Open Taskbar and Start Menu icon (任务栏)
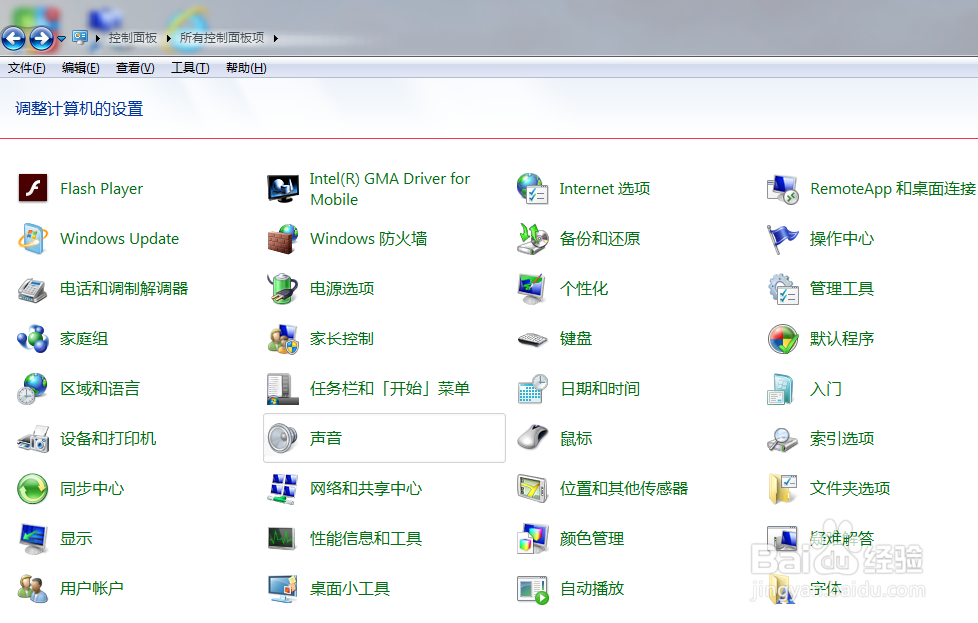The height and width of the screenshot is (623, 978). 283,389
